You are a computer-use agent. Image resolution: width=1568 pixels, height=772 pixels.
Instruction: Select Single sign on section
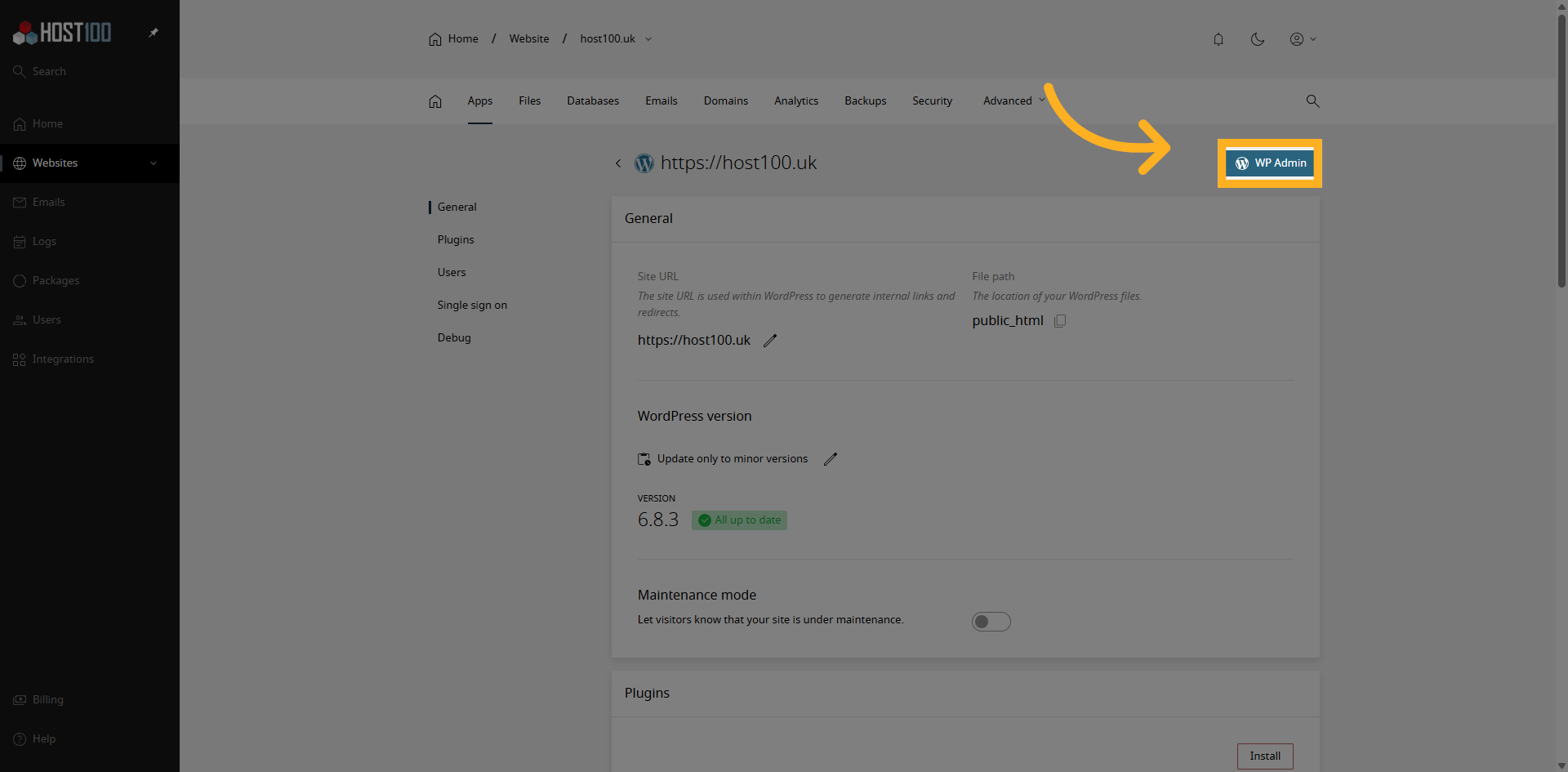472,305
